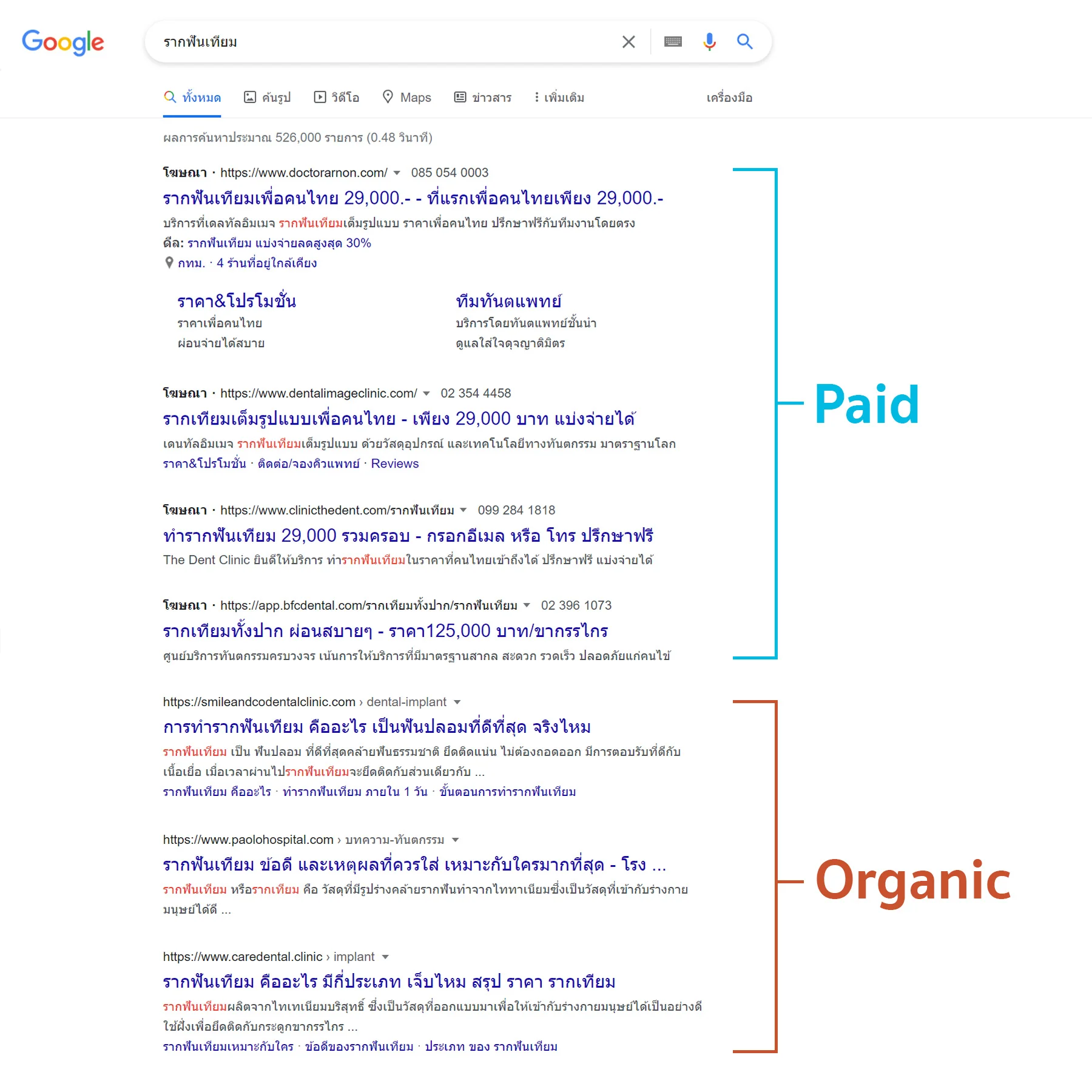
Task: Select the ทั้งหมด tab
Action: point(192,98)
